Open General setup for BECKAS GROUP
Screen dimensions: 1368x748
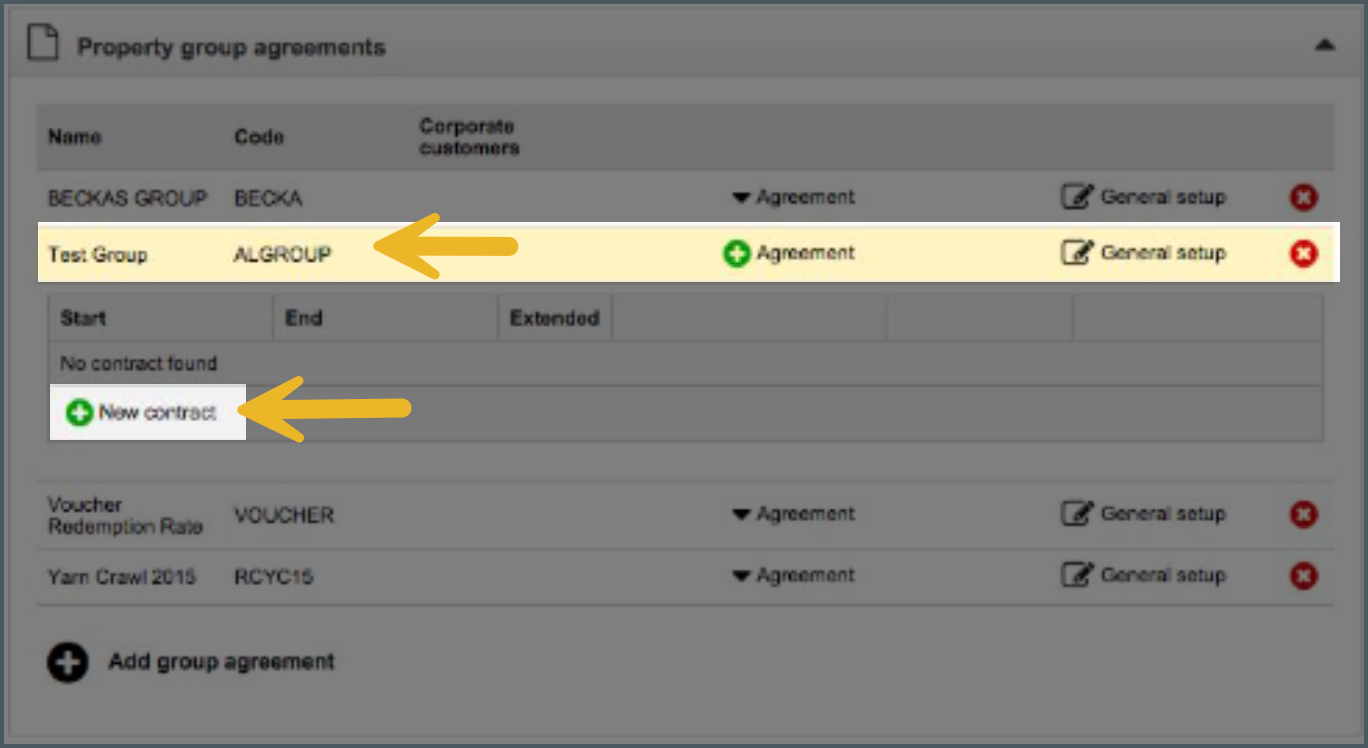coord(1143,198)
